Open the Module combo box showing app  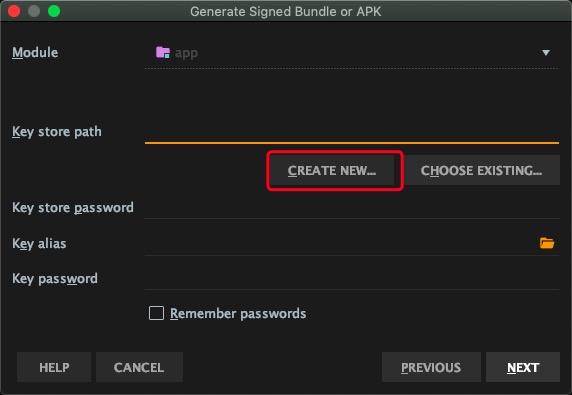click(x=352, y=53)
